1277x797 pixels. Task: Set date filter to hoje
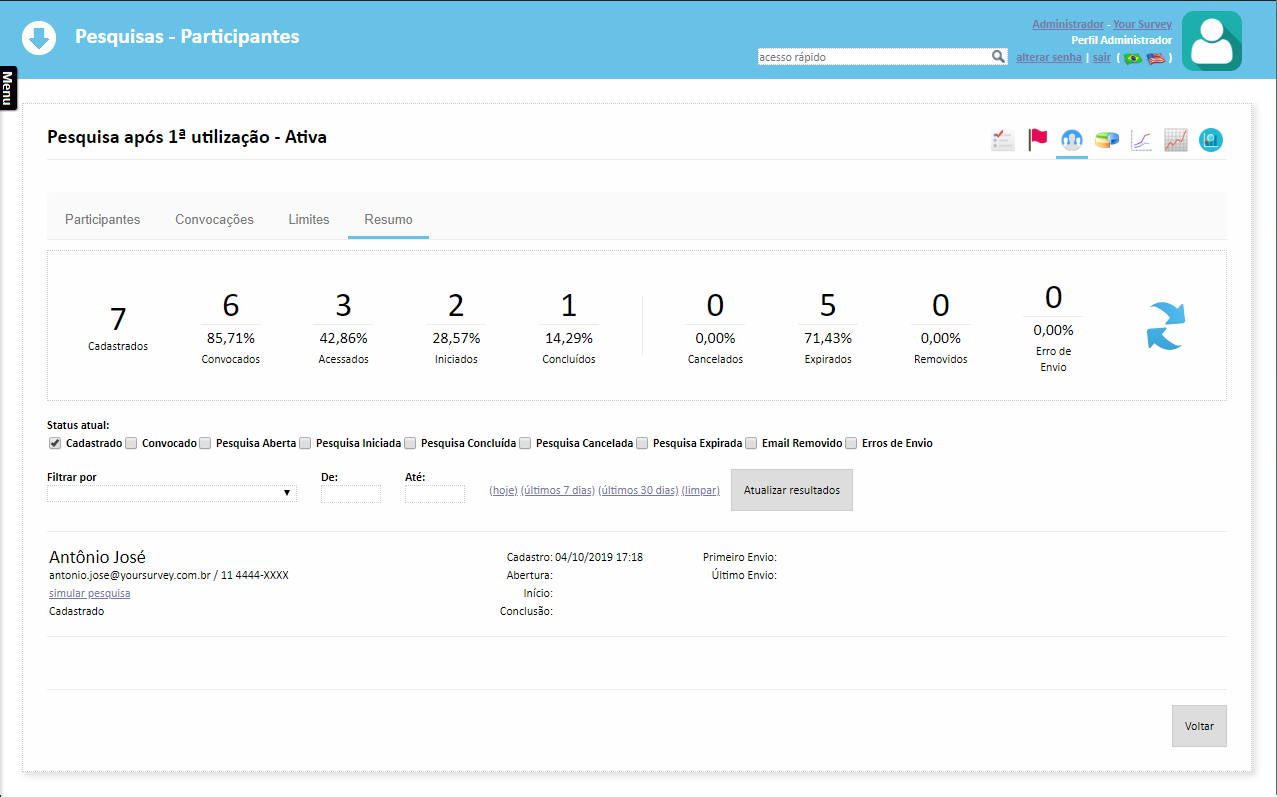[503, 490]
